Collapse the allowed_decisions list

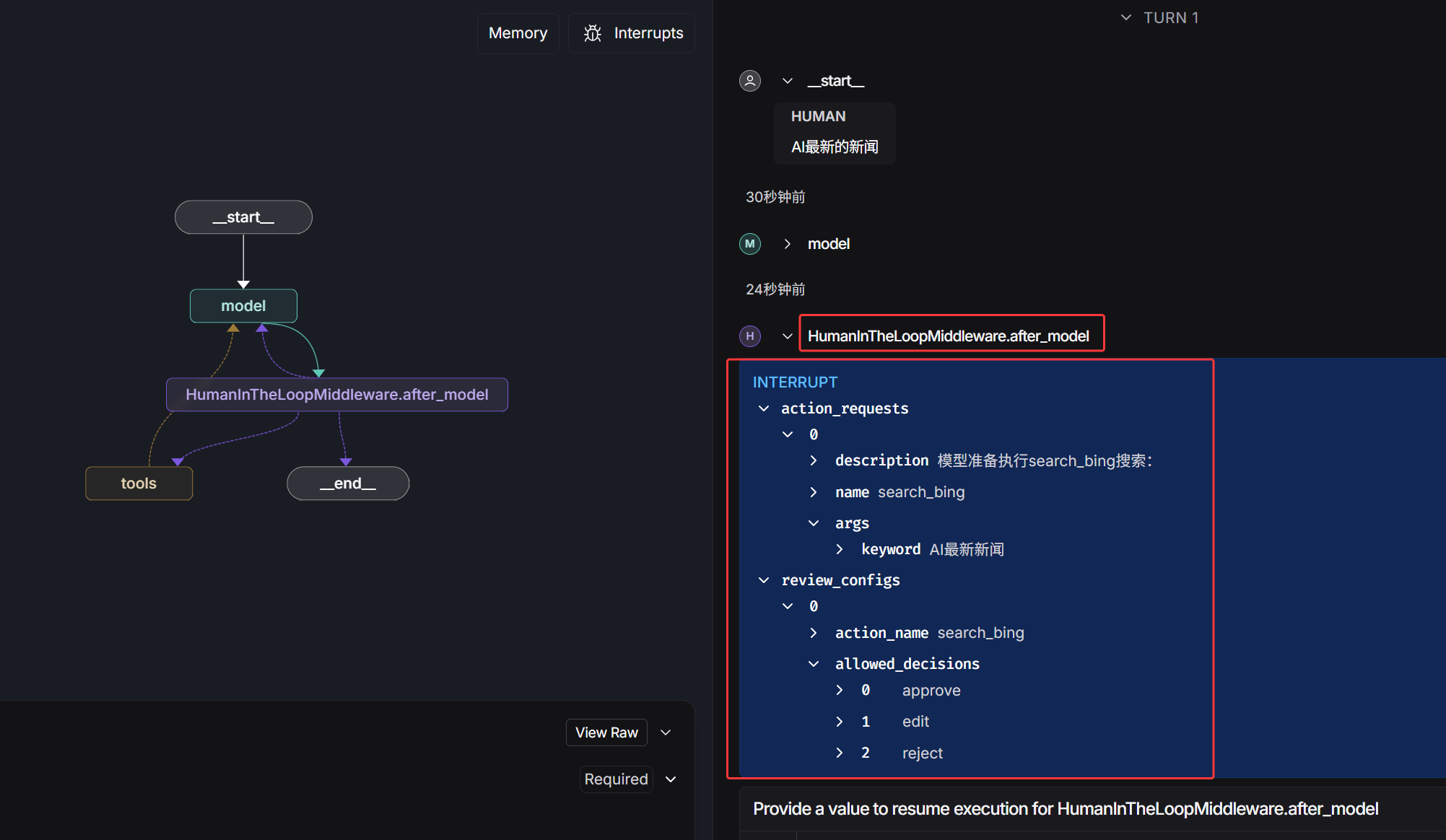(814, 664)
